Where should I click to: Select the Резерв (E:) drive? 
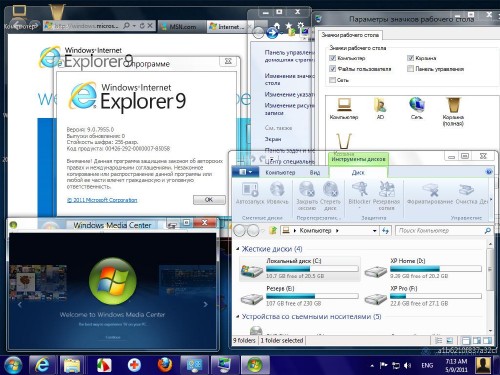click(300, 296)
